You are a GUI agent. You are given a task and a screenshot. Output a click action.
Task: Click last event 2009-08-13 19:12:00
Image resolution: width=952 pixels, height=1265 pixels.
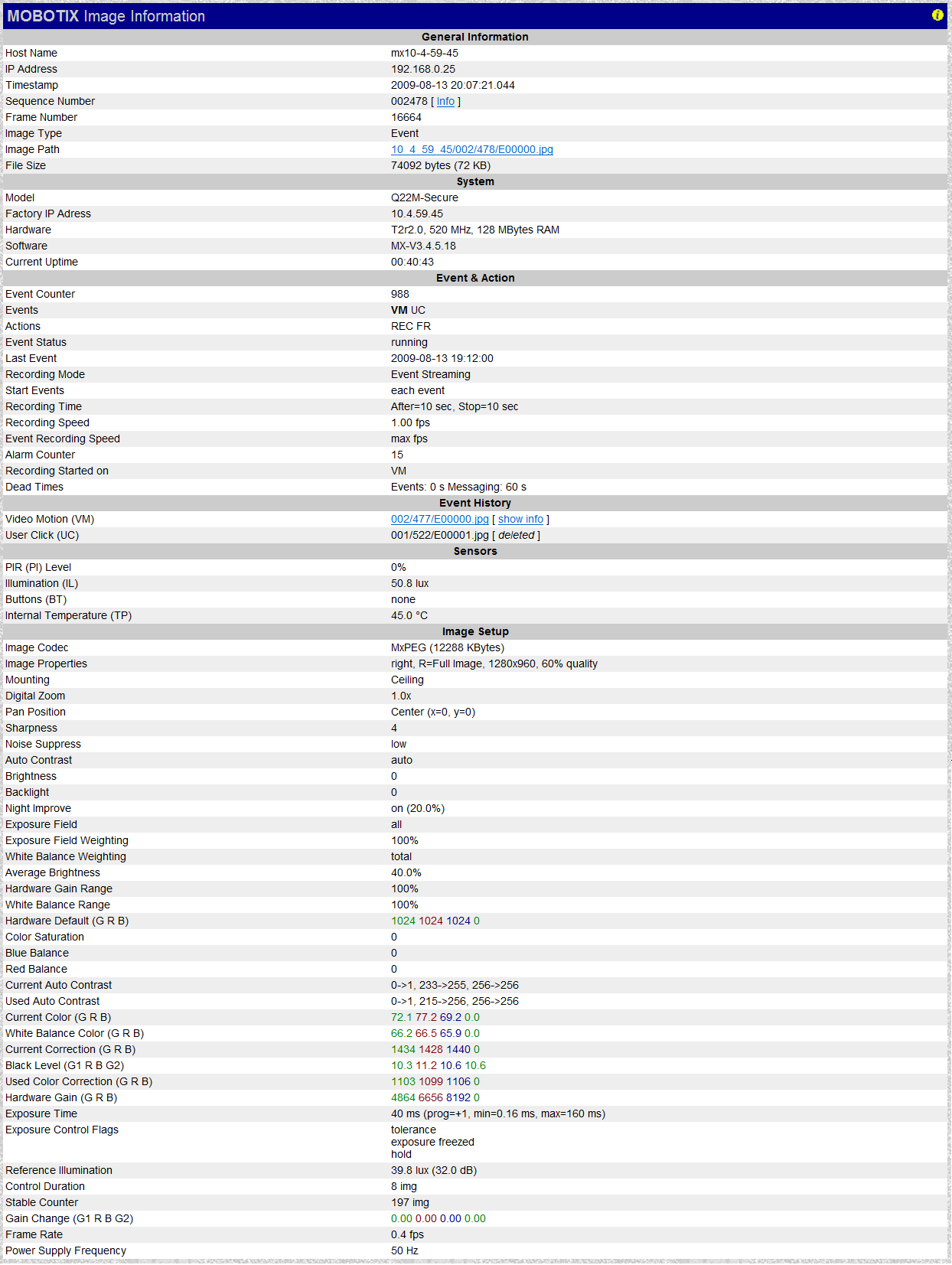(442, 358)
